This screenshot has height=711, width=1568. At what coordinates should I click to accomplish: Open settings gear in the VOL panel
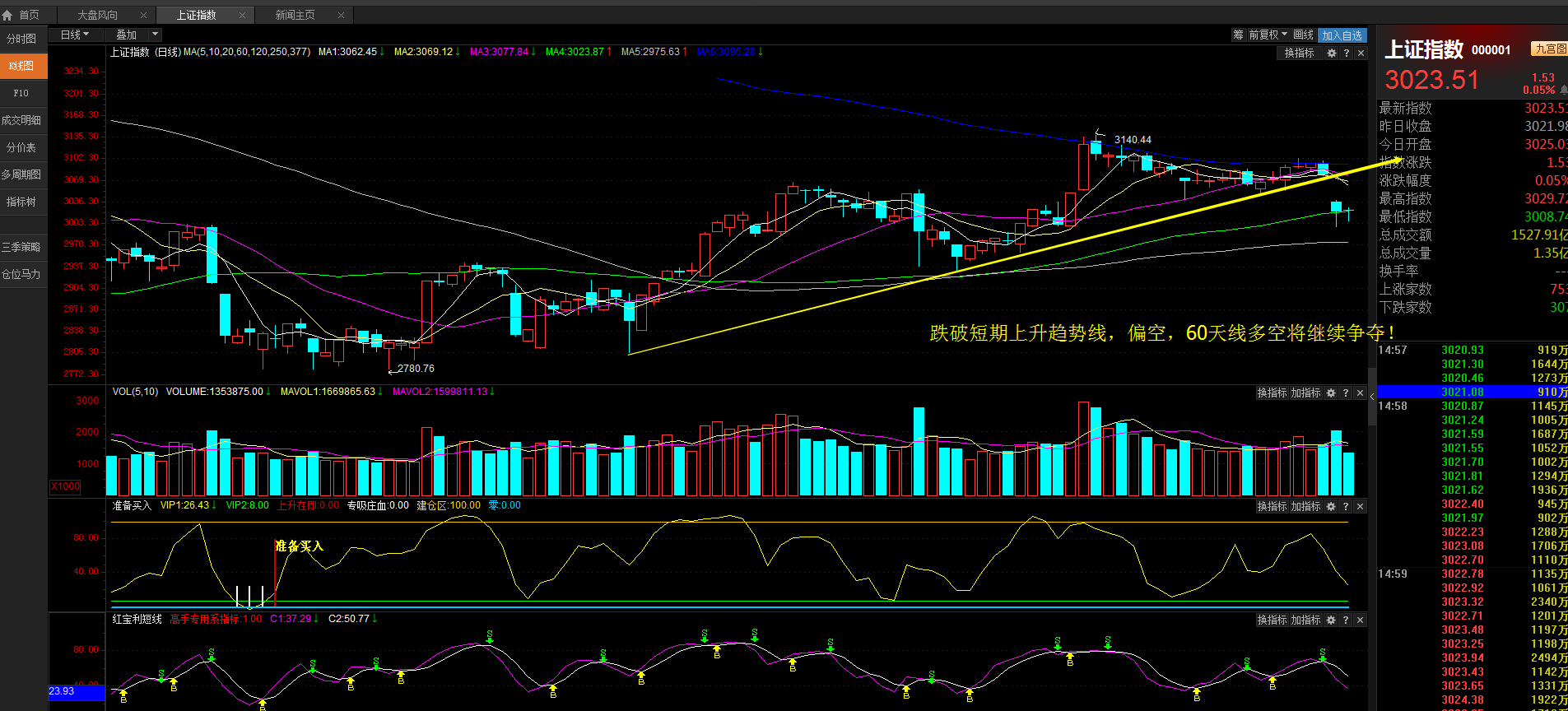(x=1331, y=393)
